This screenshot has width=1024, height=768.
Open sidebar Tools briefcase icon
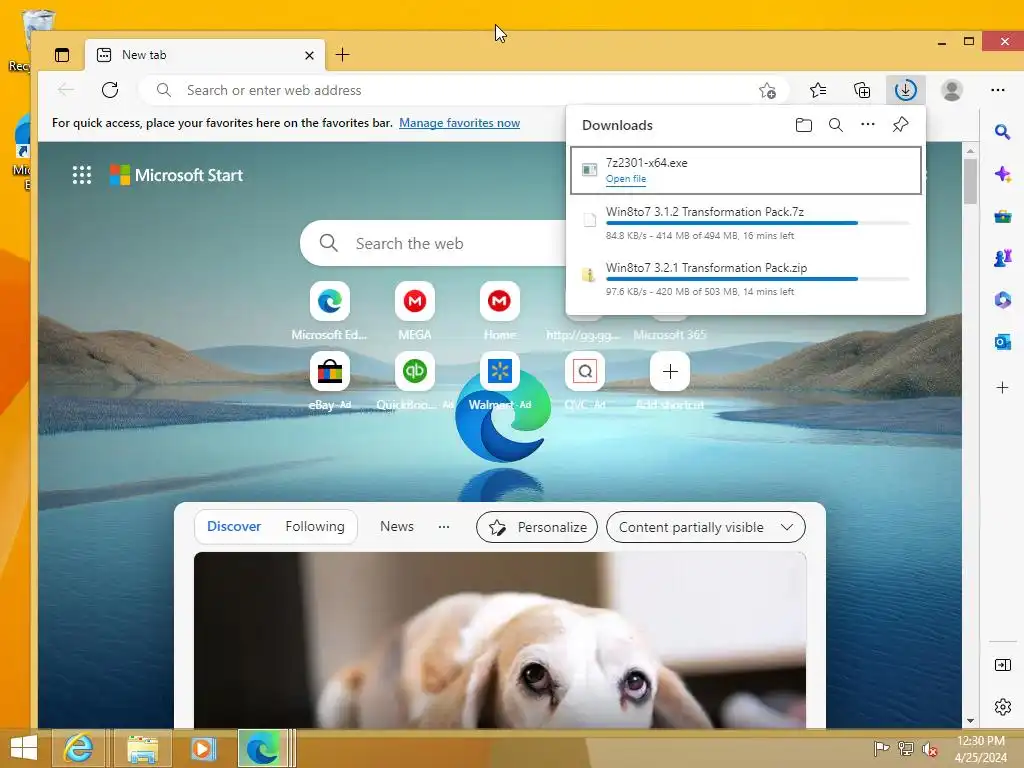1002,216
